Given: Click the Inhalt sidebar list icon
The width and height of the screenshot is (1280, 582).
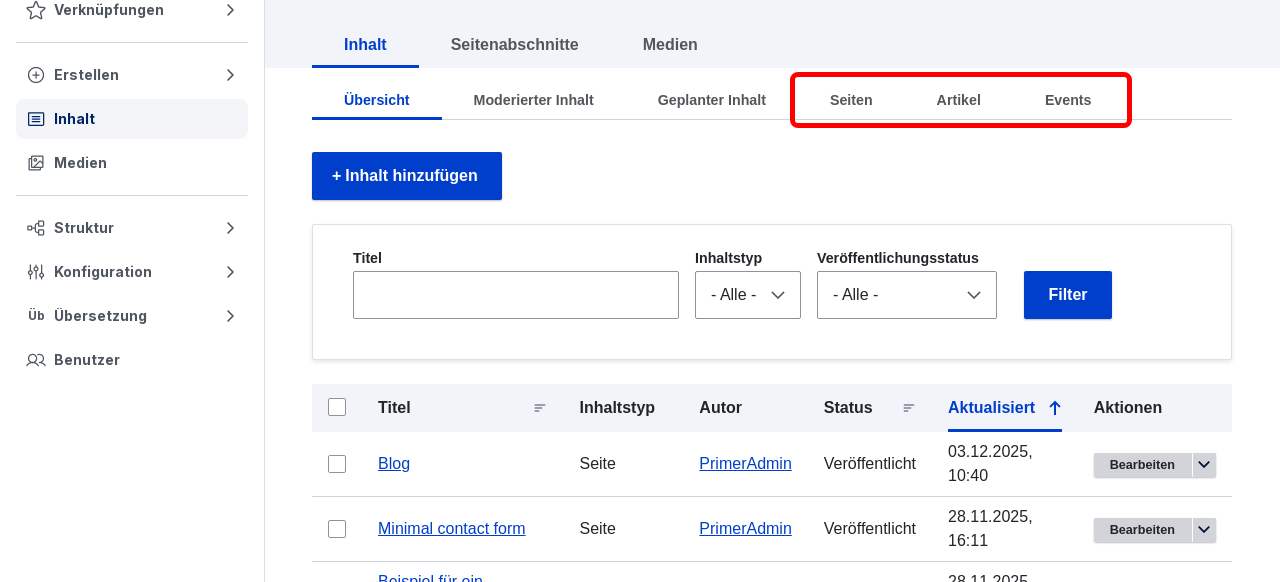Looking at the screenshot, I should (x=36, y=119).
